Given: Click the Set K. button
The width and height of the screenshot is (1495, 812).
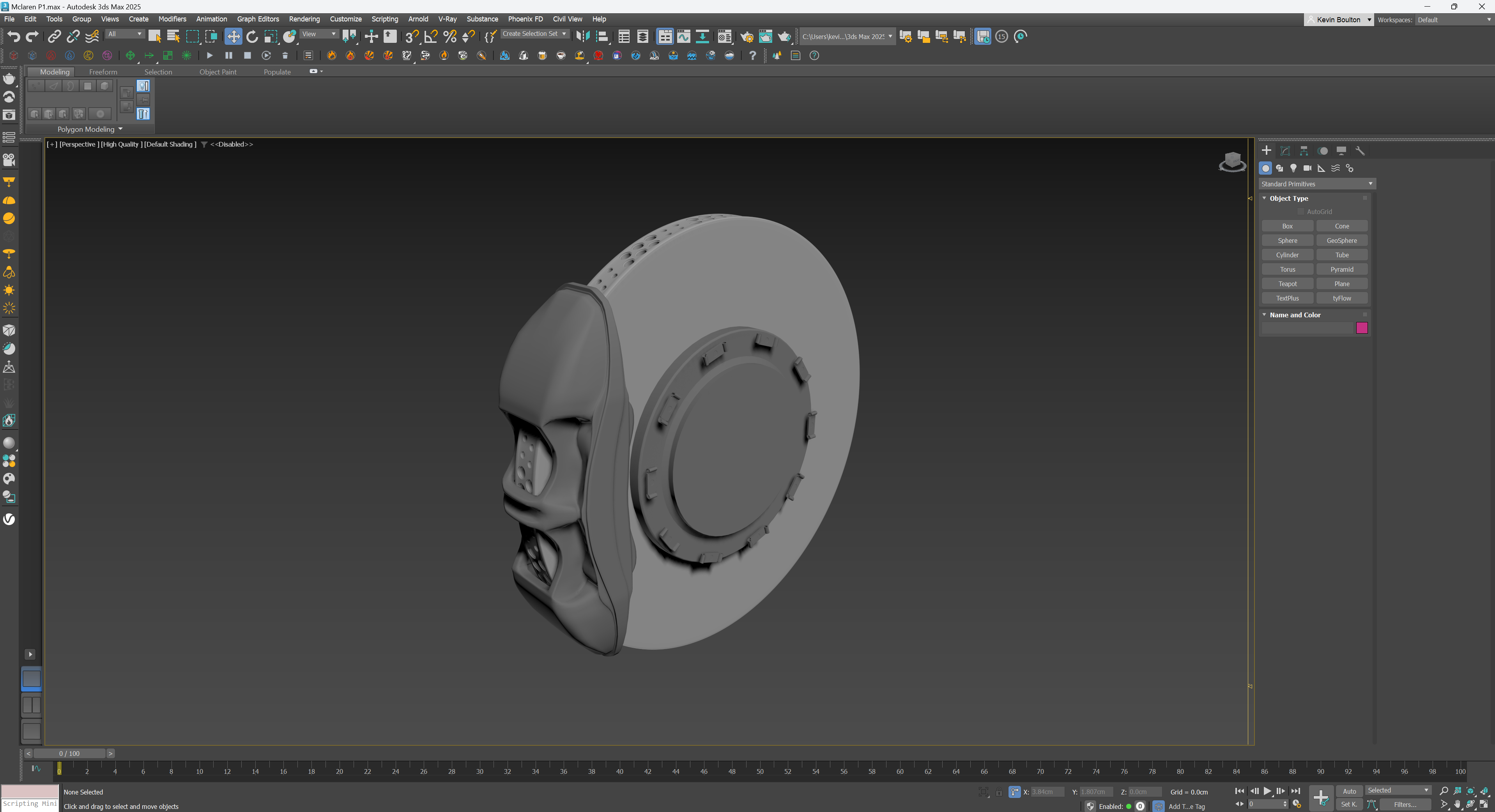Looking at the screenshot, I should point(1349,805).
